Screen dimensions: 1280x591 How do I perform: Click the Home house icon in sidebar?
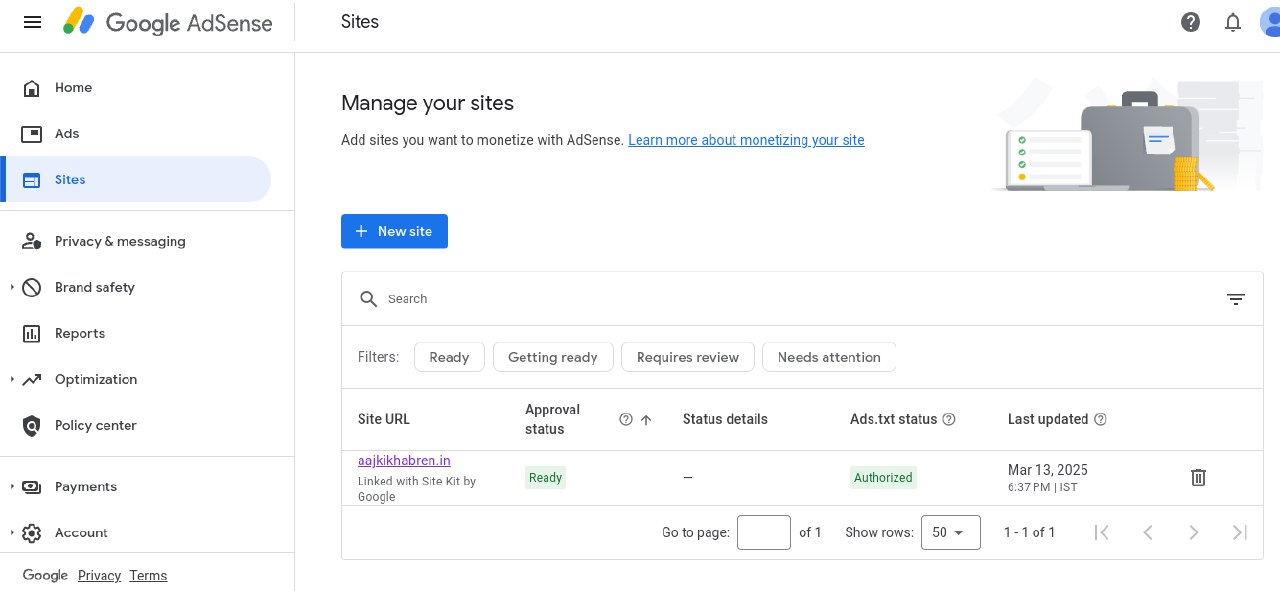click(32, 88)
